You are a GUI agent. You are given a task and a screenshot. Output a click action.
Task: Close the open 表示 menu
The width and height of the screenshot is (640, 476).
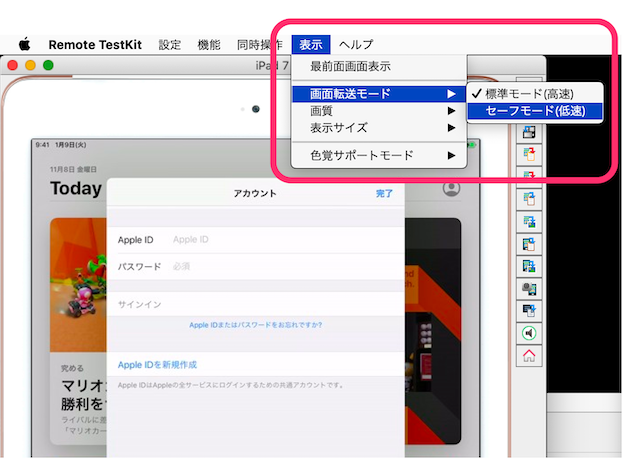(x=311, y=44)
